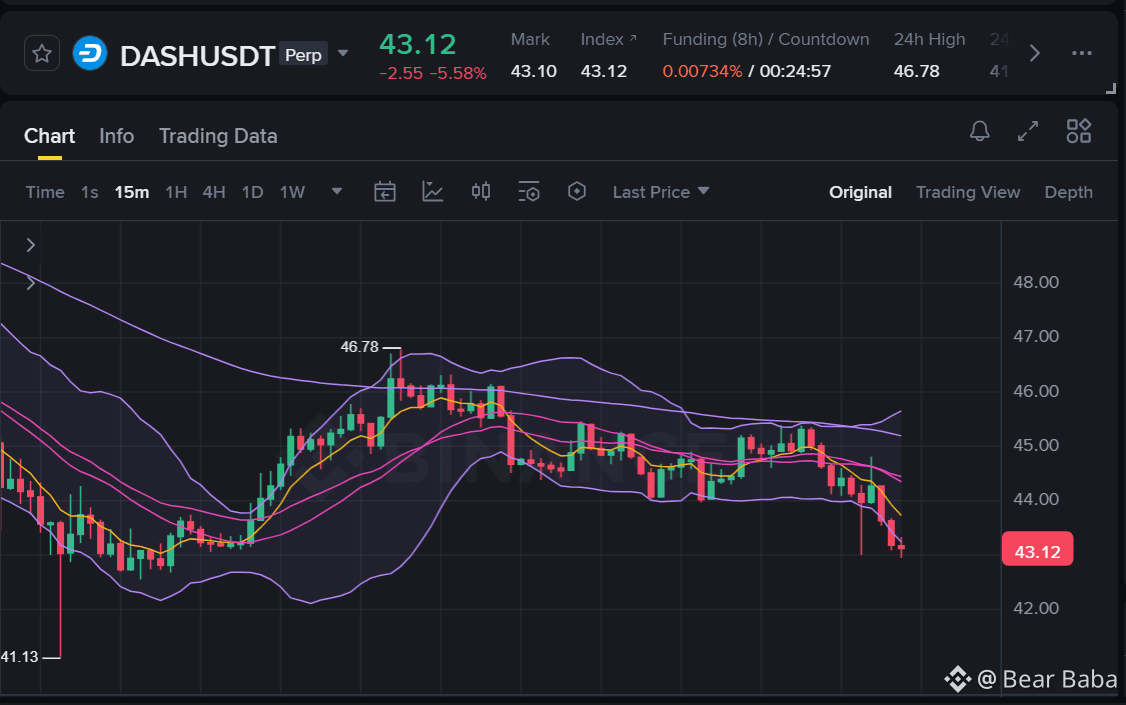Click the Perp contract badge
This screenshot has height=705, width=1126.
[303, 55]
